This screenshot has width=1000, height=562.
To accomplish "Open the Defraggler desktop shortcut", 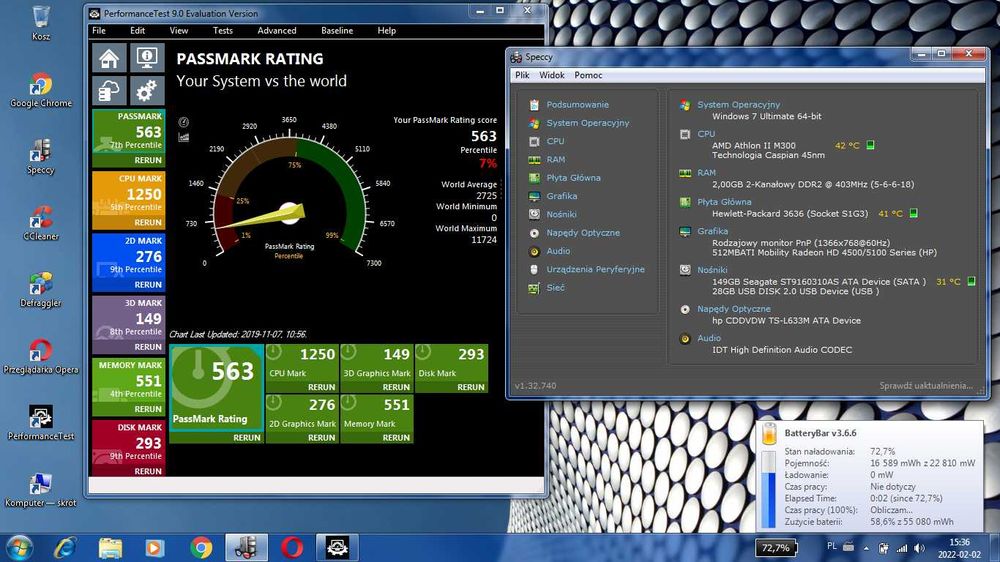I will pyautogui.click(x=41, y=290).
